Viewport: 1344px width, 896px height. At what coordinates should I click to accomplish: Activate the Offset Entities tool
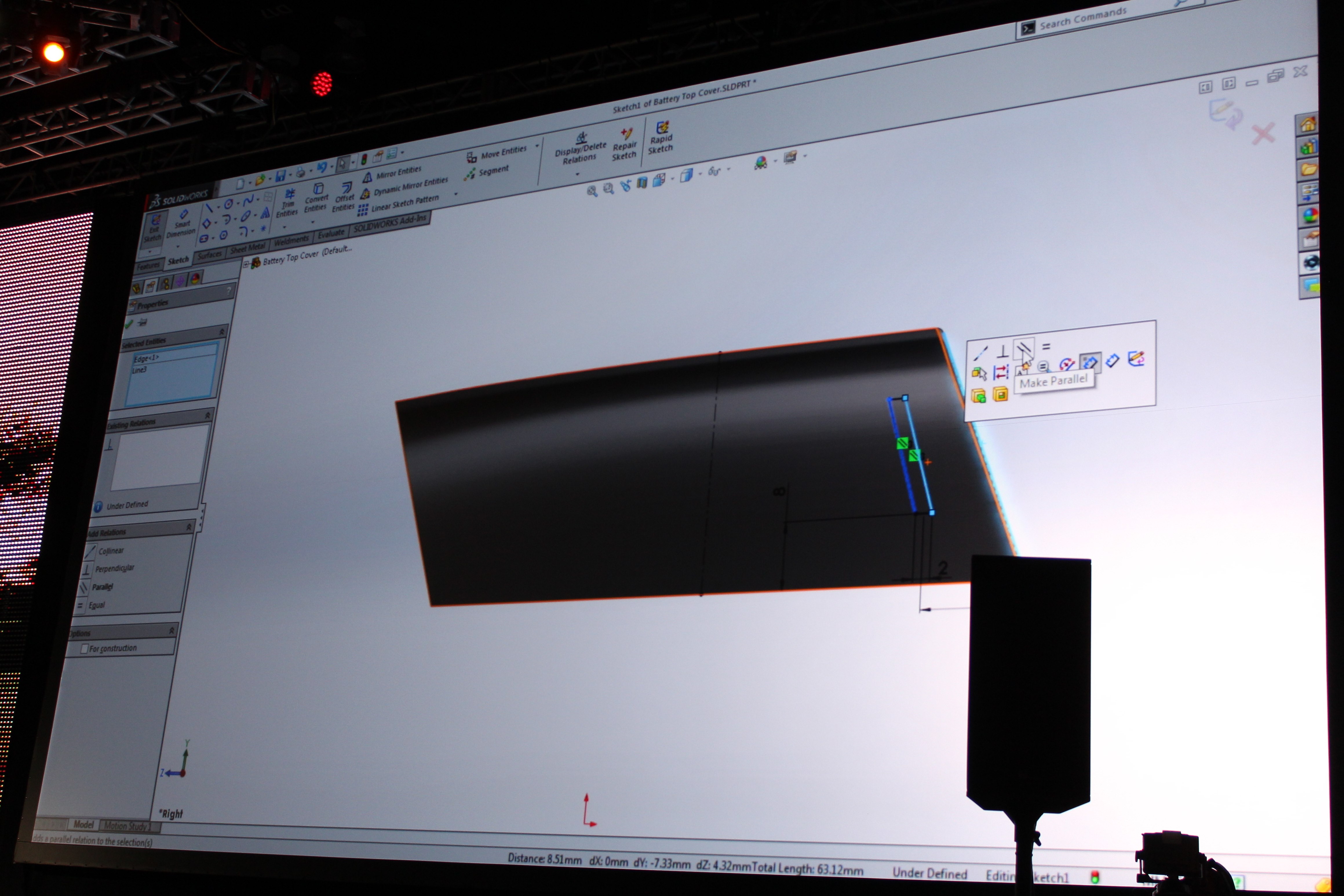click(344, 196)
